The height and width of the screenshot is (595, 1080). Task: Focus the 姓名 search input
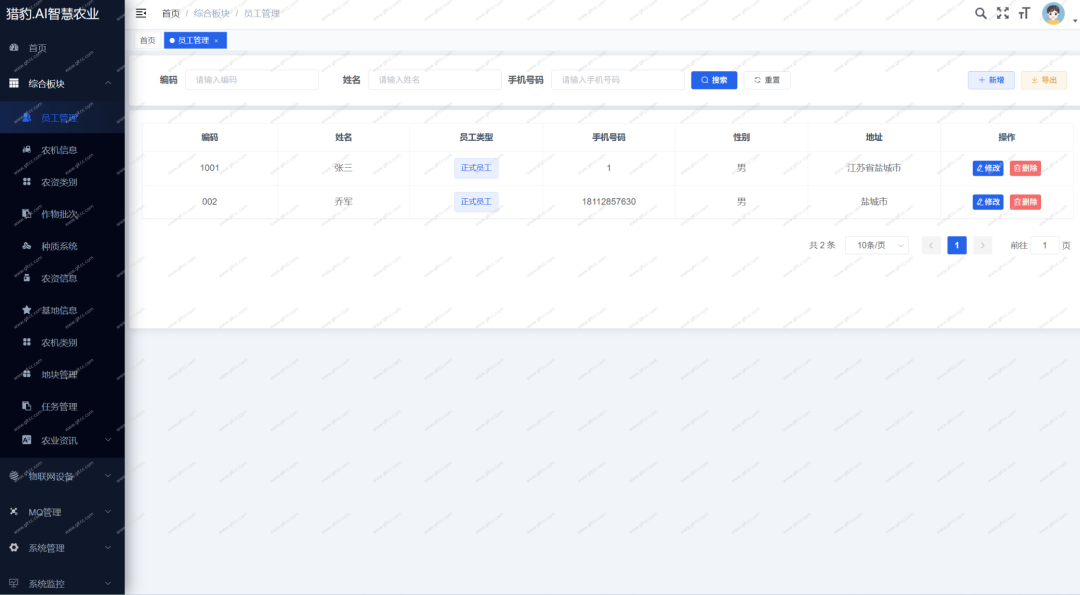(435, 80)
